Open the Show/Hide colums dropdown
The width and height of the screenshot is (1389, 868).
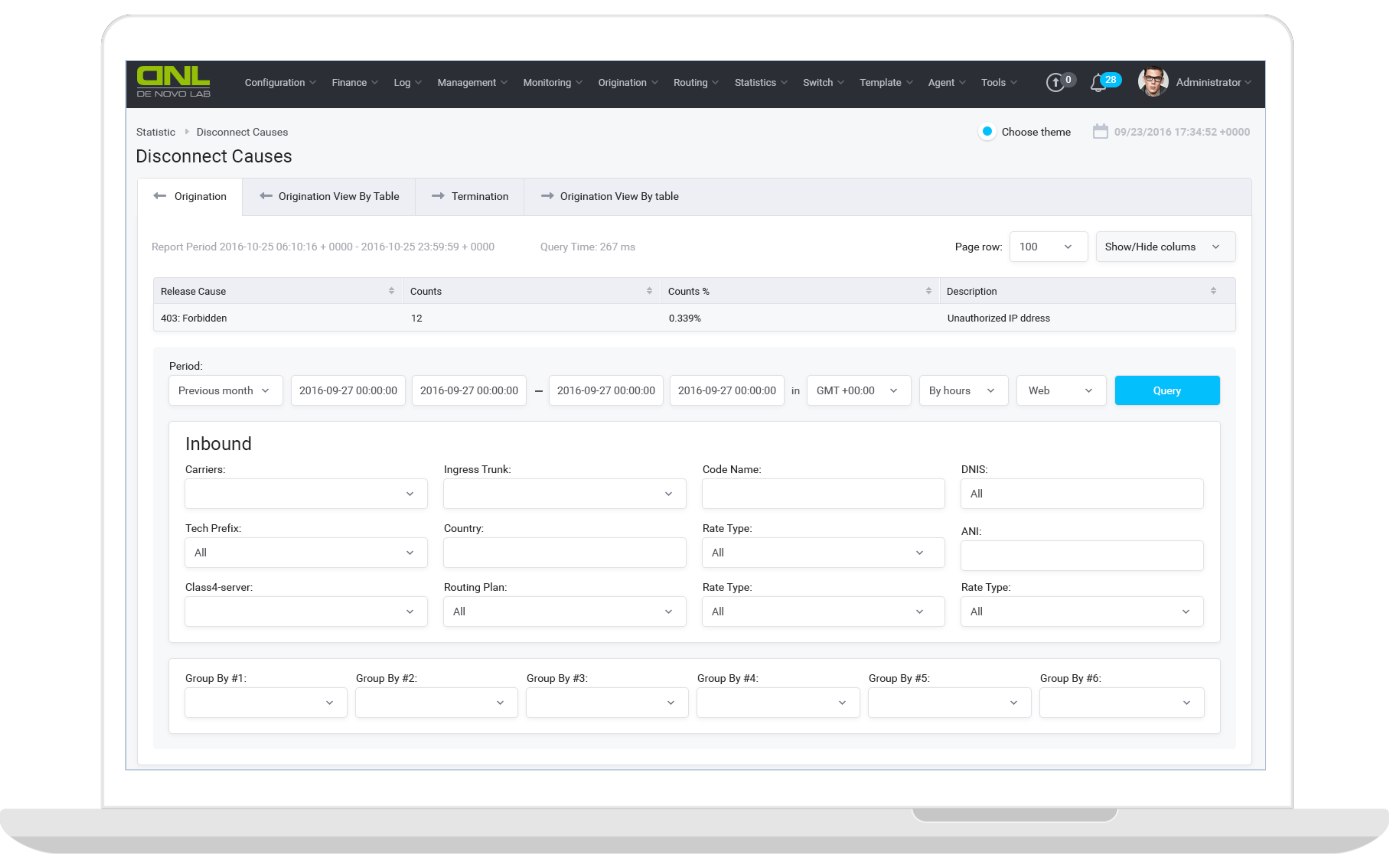[1165, 247]
